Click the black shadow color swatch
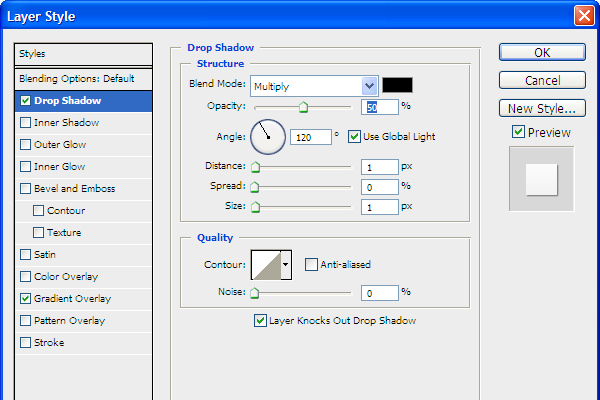 (398, 85)
